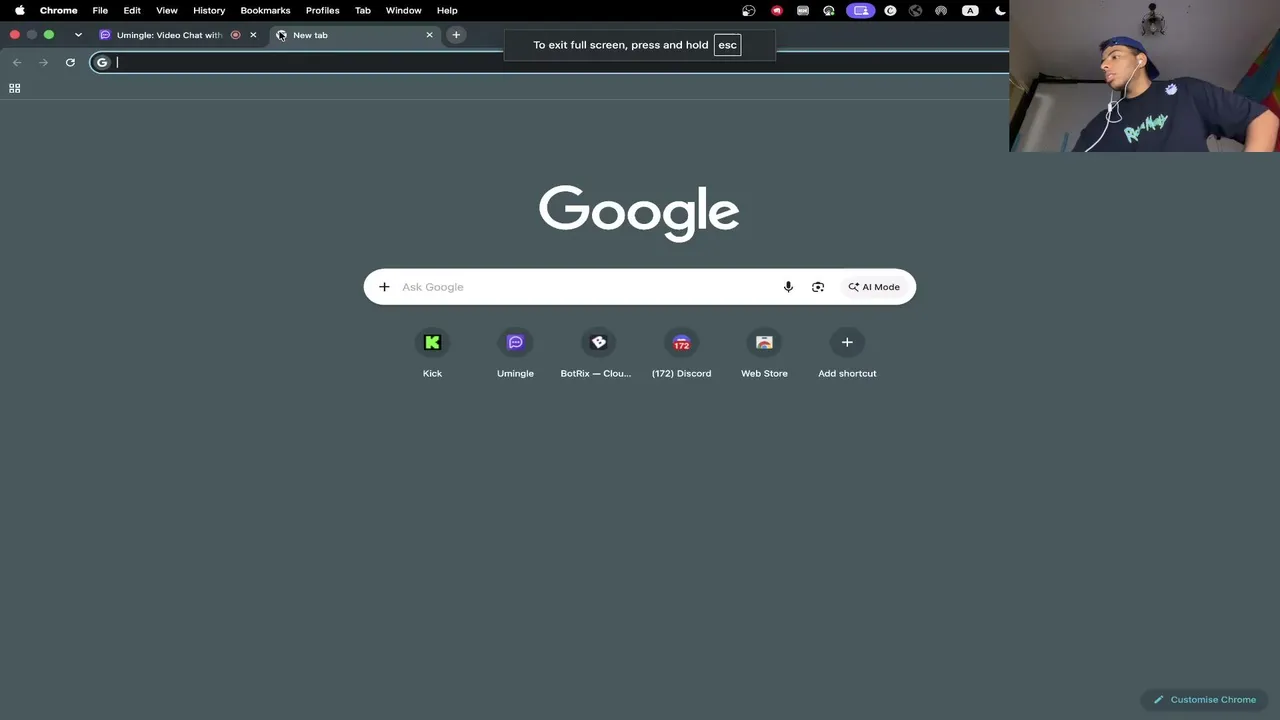Image resolution: width=1280 pixels, height=720 pixels.
Task: Open Customise Chrome
Action: point(1204,700)
